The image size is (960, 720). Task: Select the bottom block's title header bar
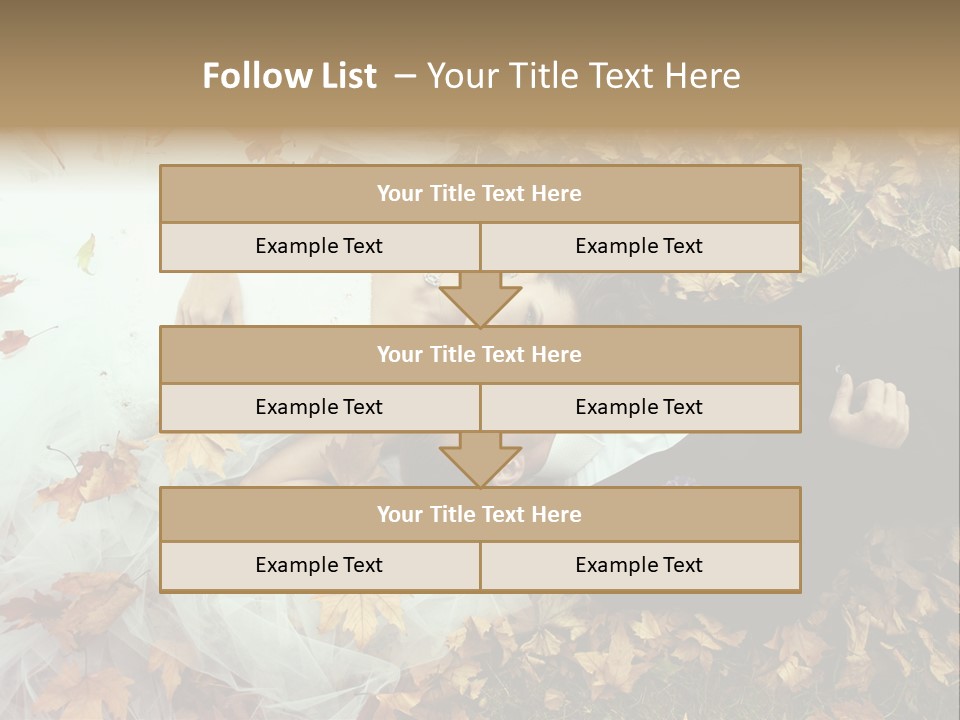[480, 514]
